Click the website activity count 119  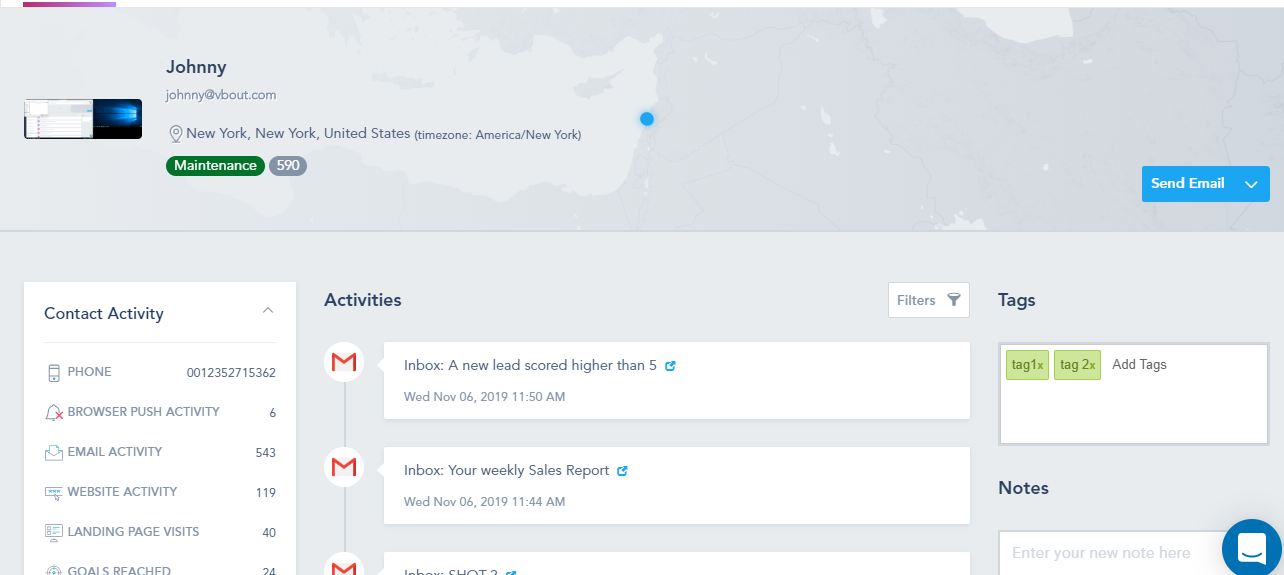[265, 493]
